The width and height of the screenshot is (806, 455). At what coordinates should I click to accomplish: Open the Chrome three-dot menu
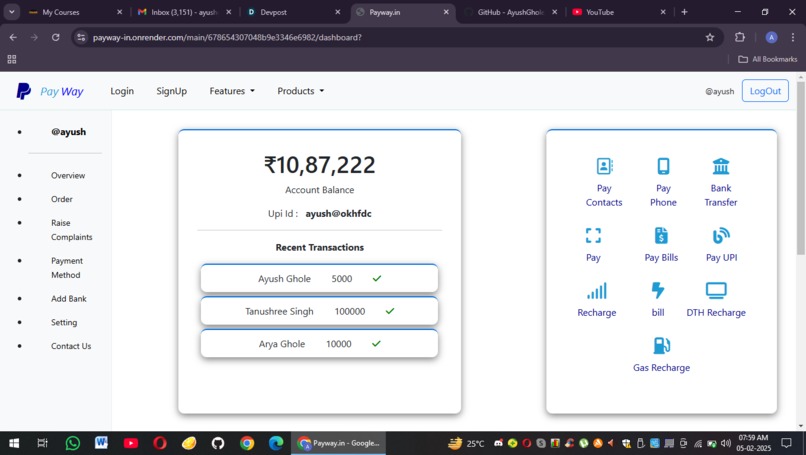[793, 37]
